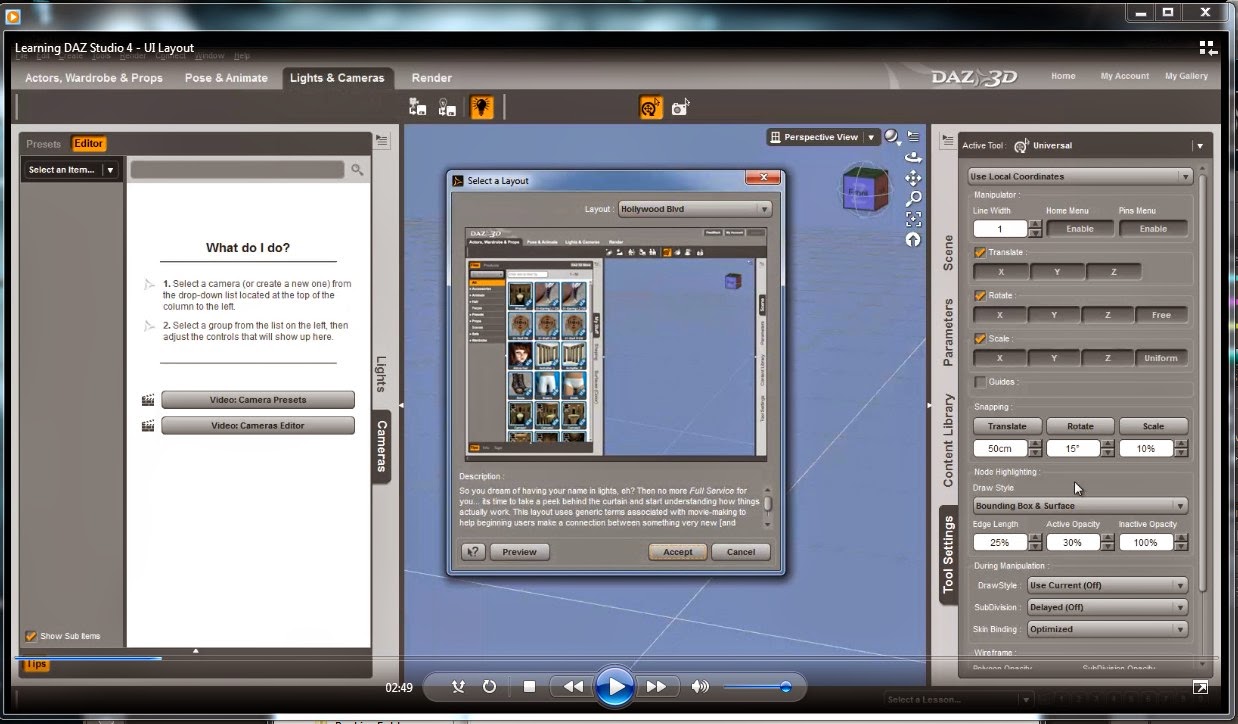
Task: Open the Skin Binding Optimized dropdown
Action: [1107, 629]
